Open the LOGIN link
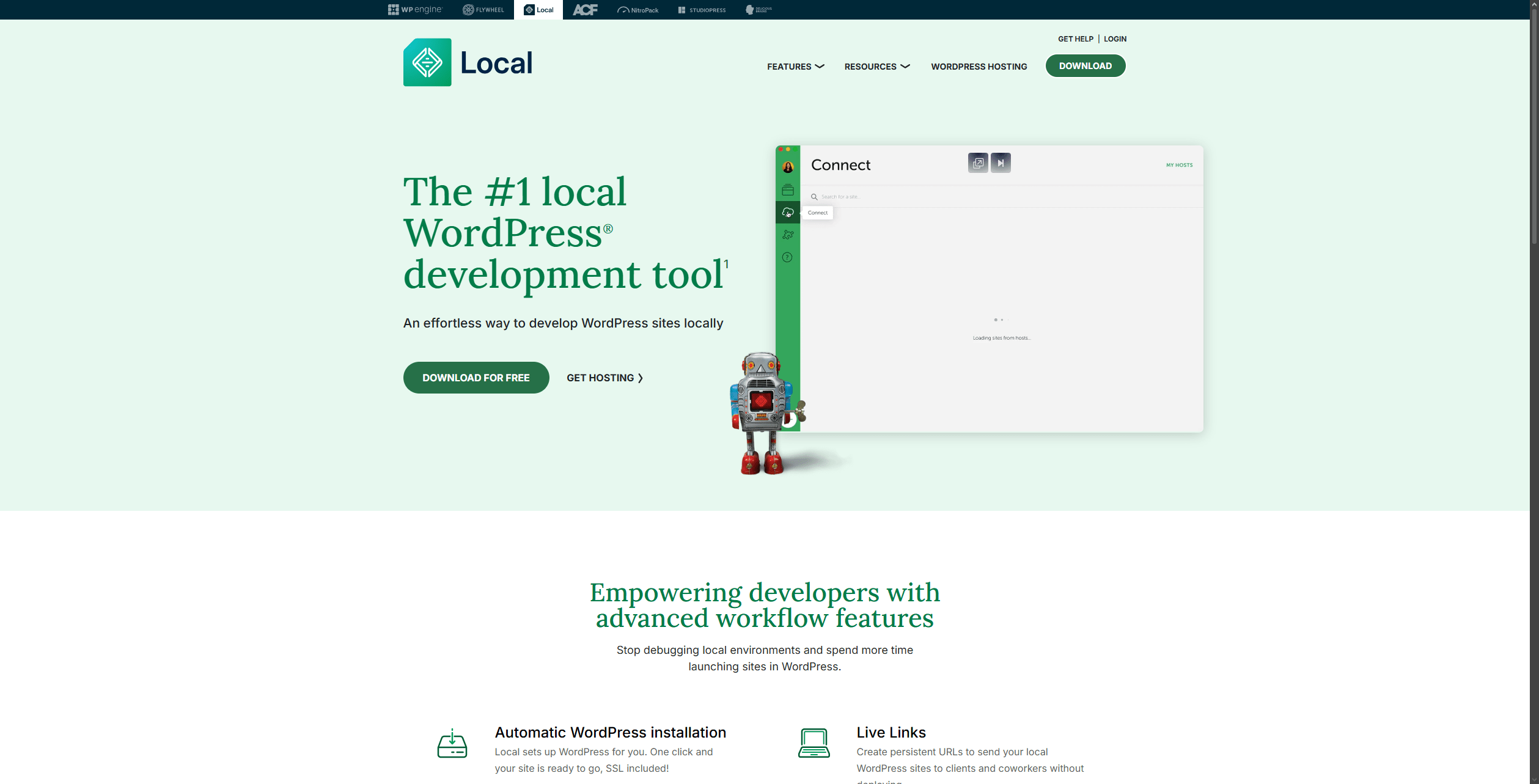 click(1115, 38)
